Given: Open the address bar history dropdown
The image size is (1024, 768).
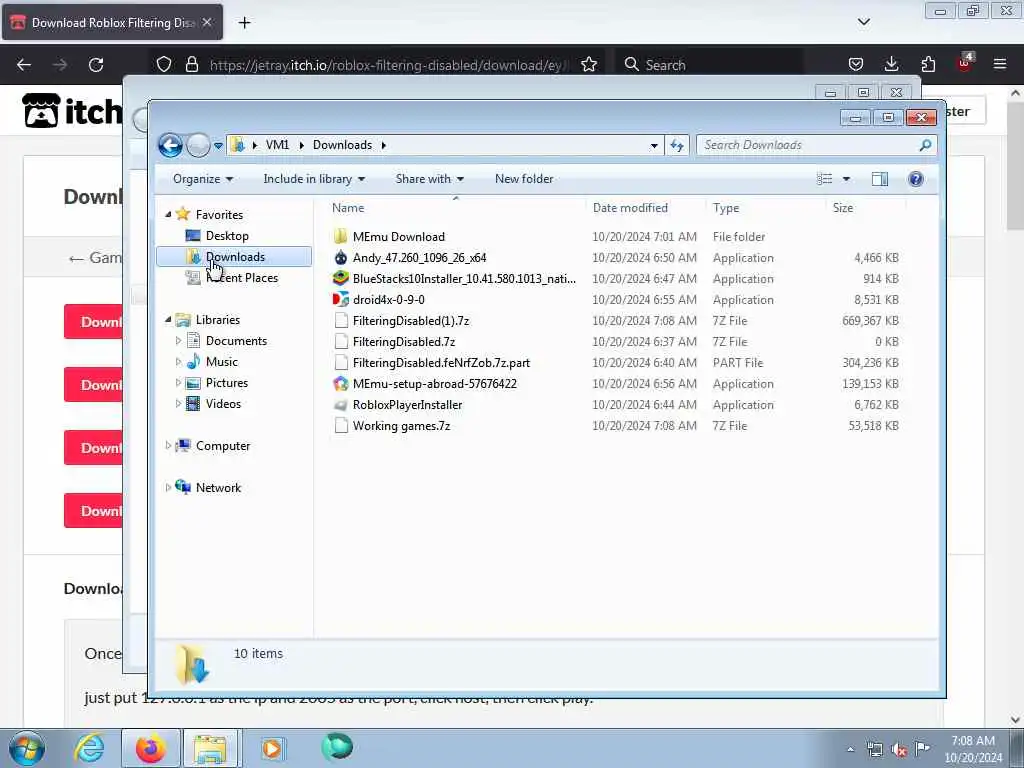Looking at the screenshot, I should (654, 146).
